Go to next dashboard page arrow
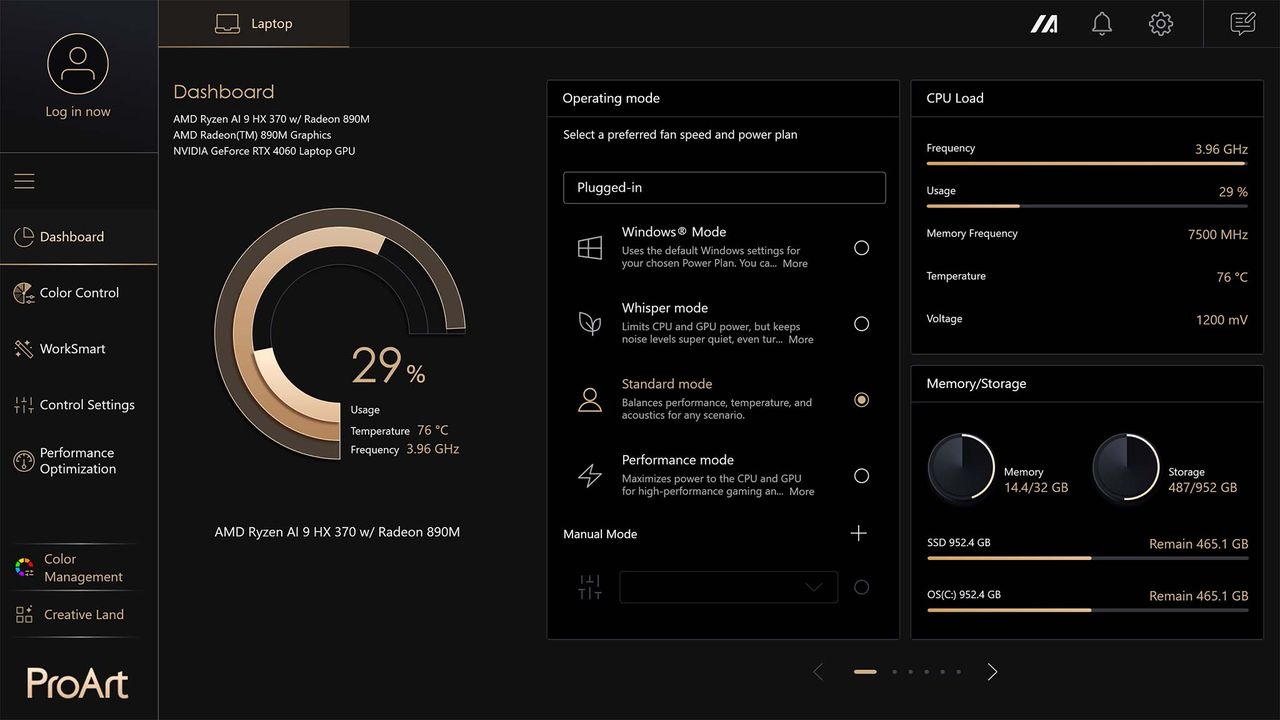Image resolution: width=1280 pixels, height=720 pixels. pos(992,672)
